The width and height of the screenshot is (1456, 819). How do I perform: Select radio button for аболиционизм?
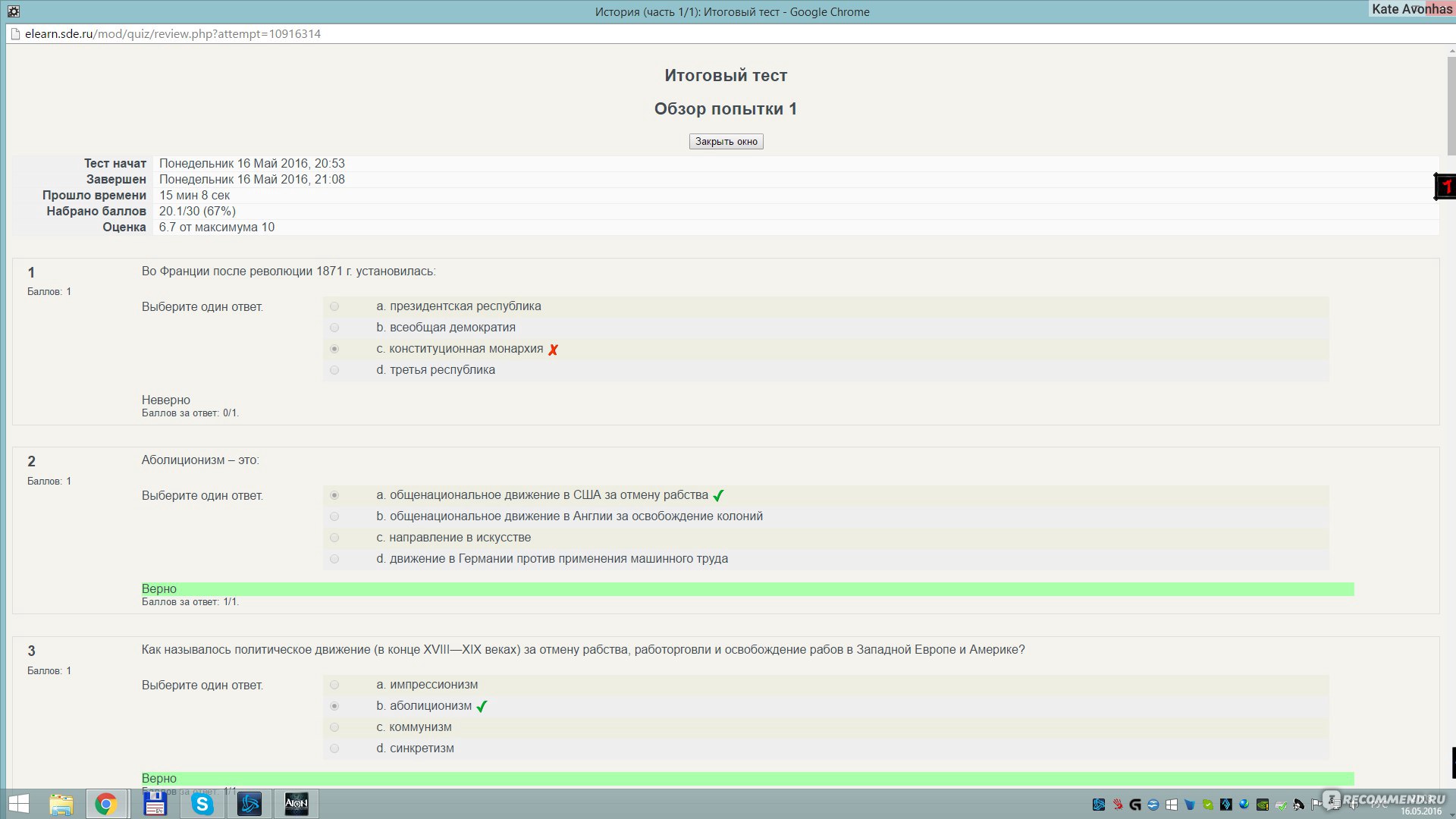point(334,706)
